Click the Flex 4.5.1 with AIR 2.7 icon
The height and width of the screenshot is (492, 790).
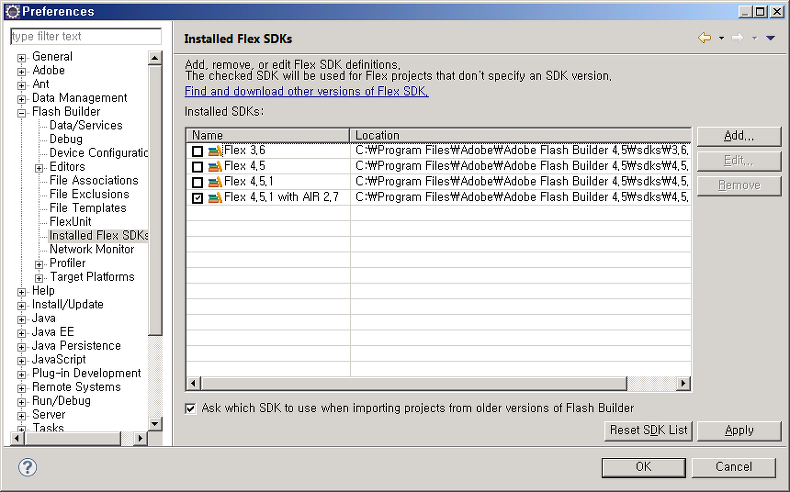coord(215,197)
